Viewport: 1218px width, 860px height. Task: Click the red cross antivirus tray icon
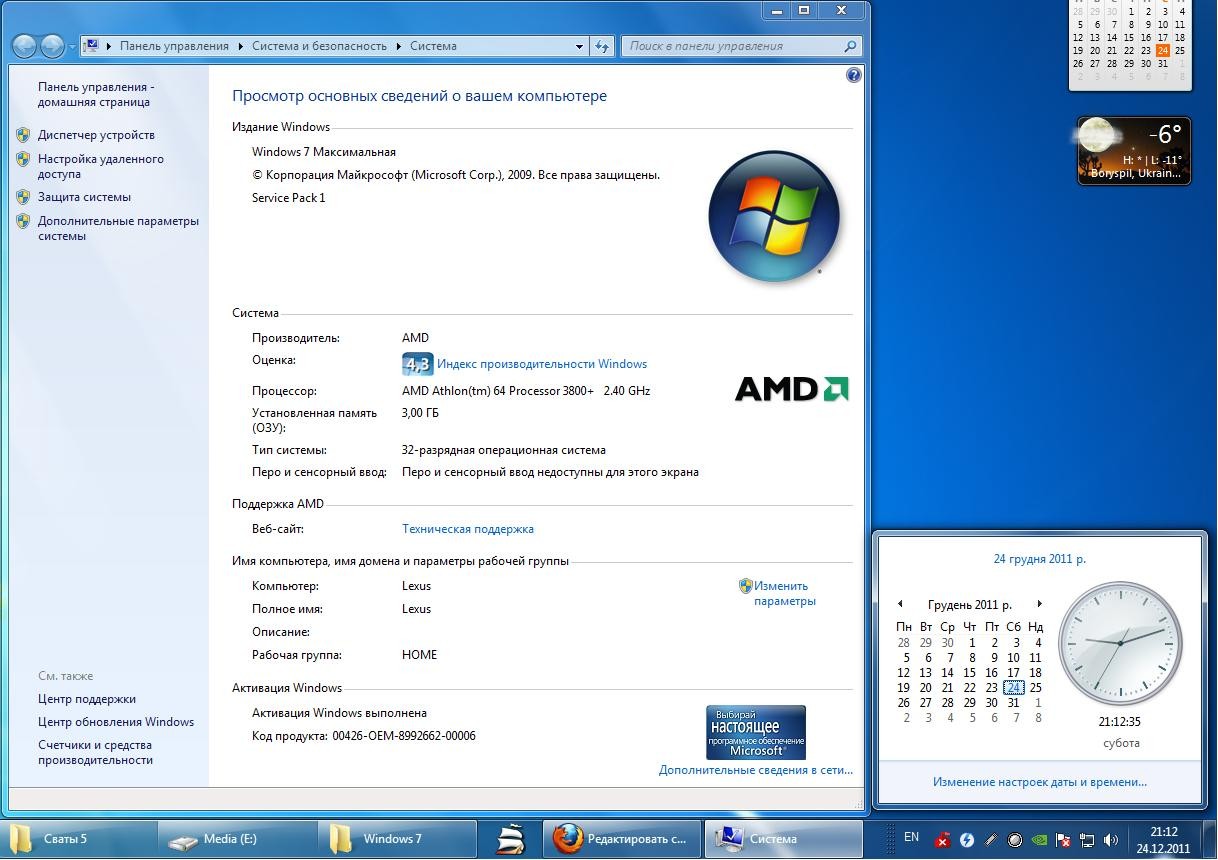point(942,840)
